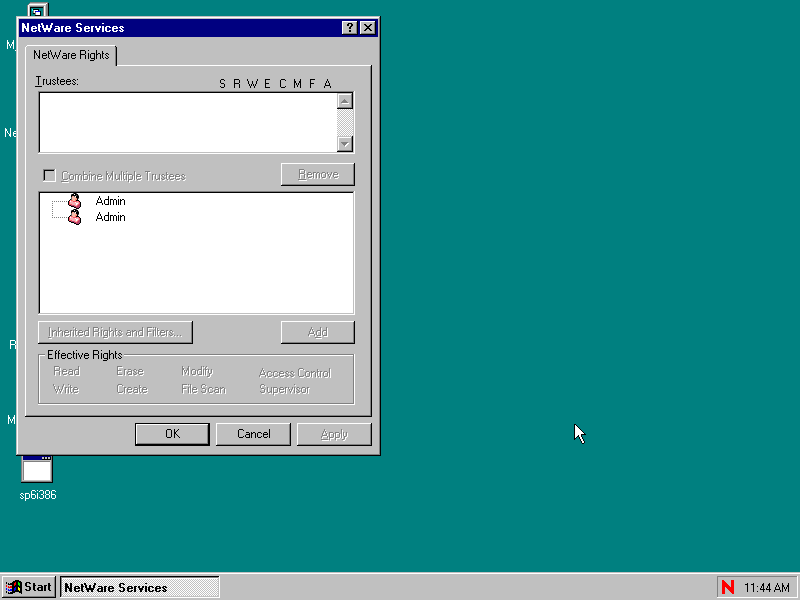Click the "M" rights column letter

tap(297, 84)
